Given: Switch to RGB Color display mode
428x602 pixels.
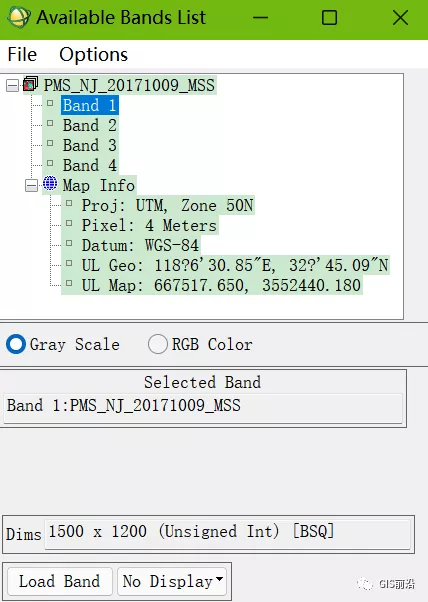Looking at the screenshot, I should point(158,344).
